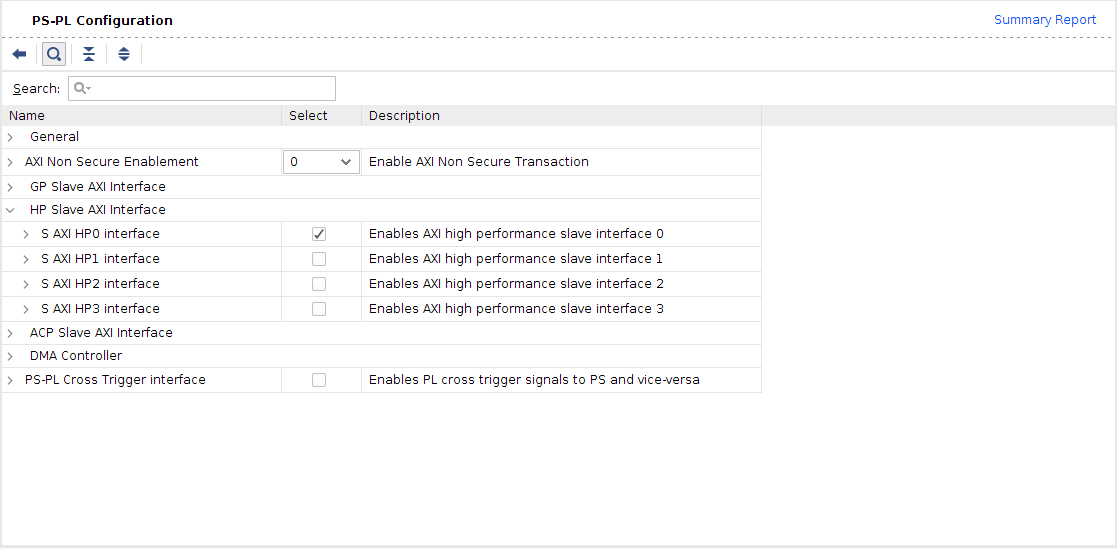
Task: Enable the S AXI HP1 interface checkbox
Action: (x=319, y=259)
